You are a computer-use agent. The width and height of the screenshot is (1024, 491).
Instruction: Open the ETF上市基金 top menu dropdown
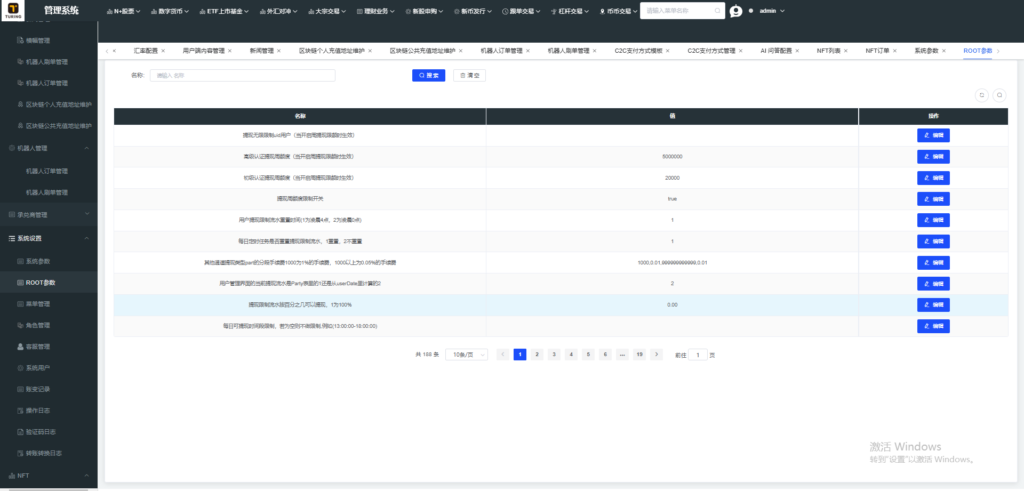point(226,11)
